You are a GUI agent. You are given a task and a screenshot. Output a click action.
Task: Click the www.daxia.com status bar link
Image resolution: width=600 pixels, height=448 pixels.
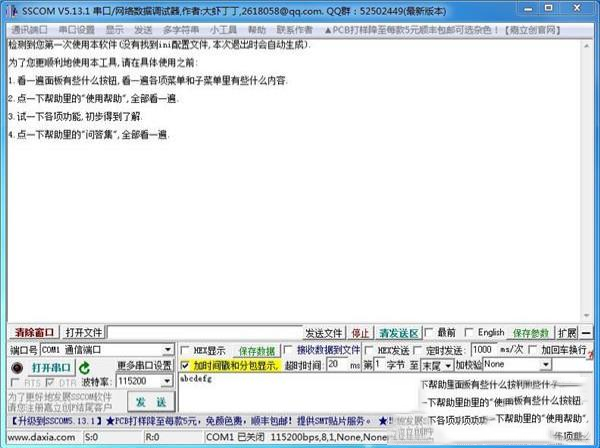pyautogui.click(x=38, y=438)
